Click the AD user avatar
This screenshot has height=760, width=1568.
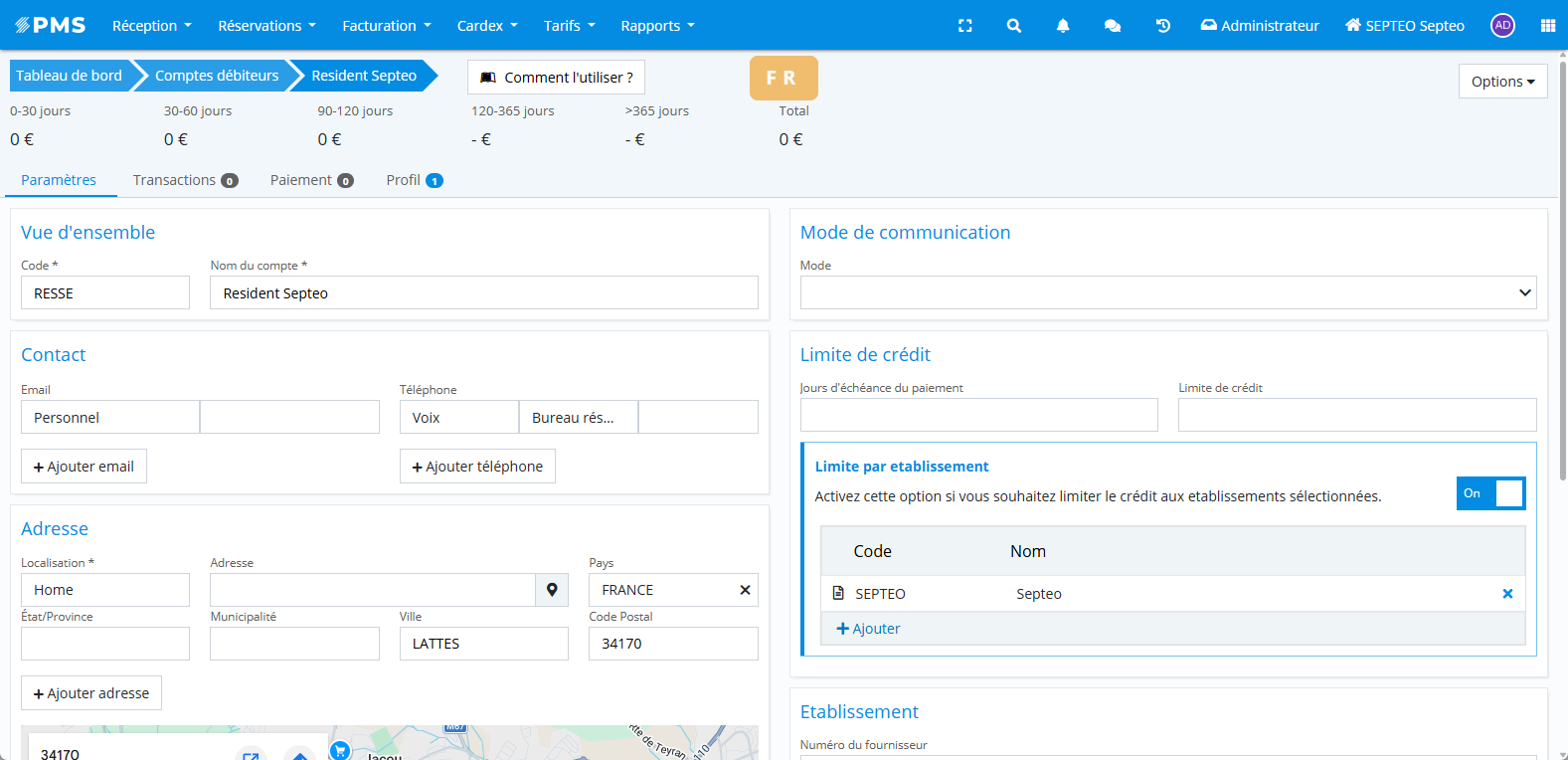pos(1501,26)
